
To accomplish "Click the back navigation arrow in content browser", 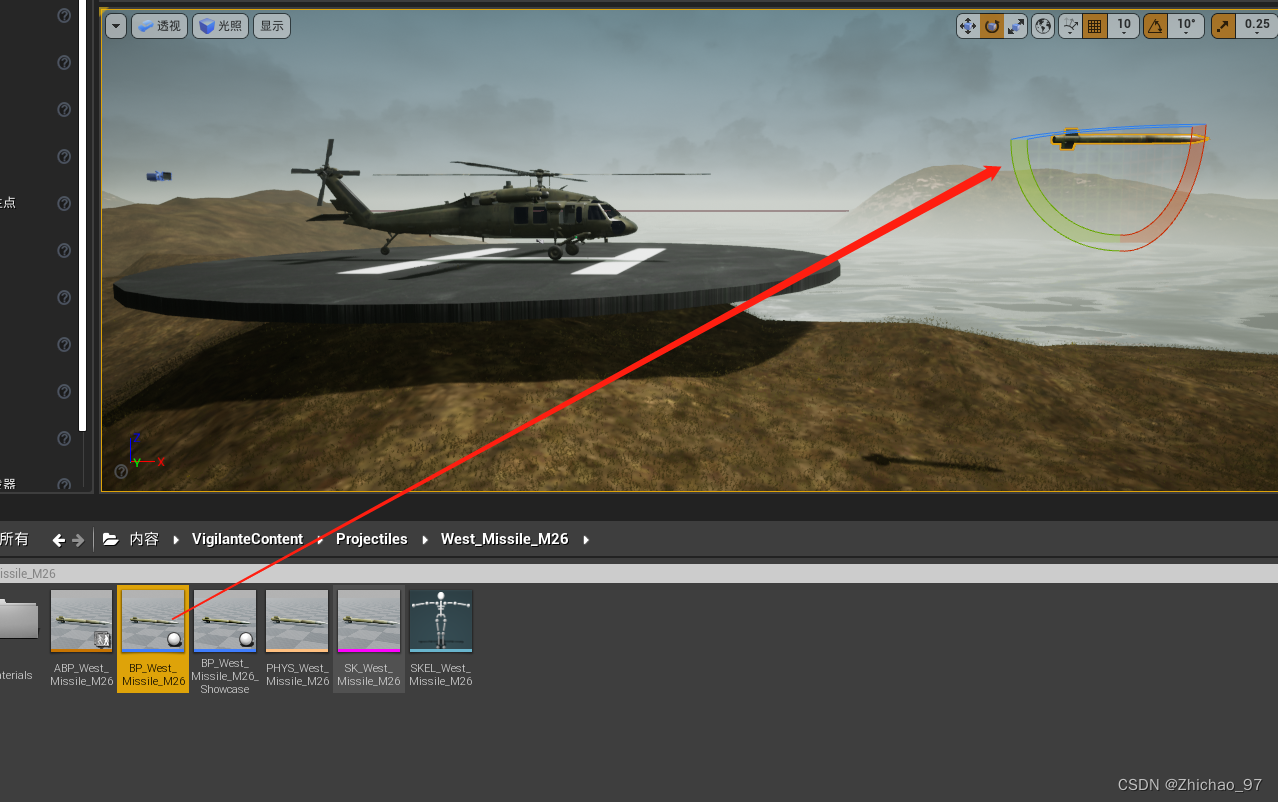I will coord(57,538).
